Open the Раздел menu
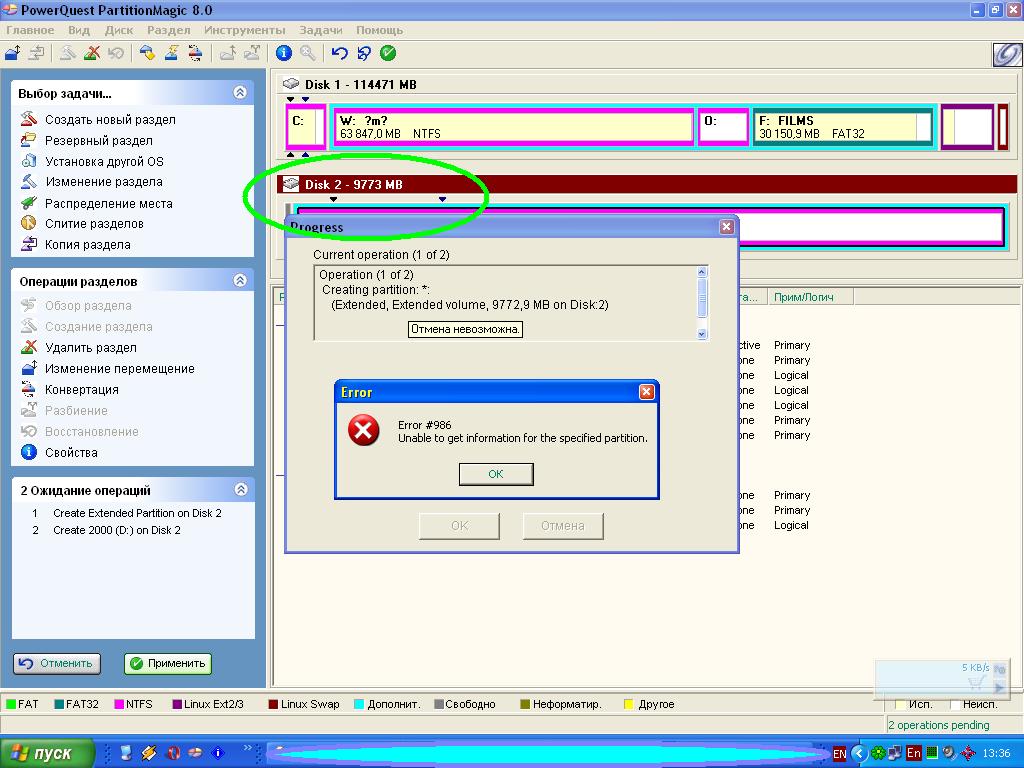 [168, 30]
